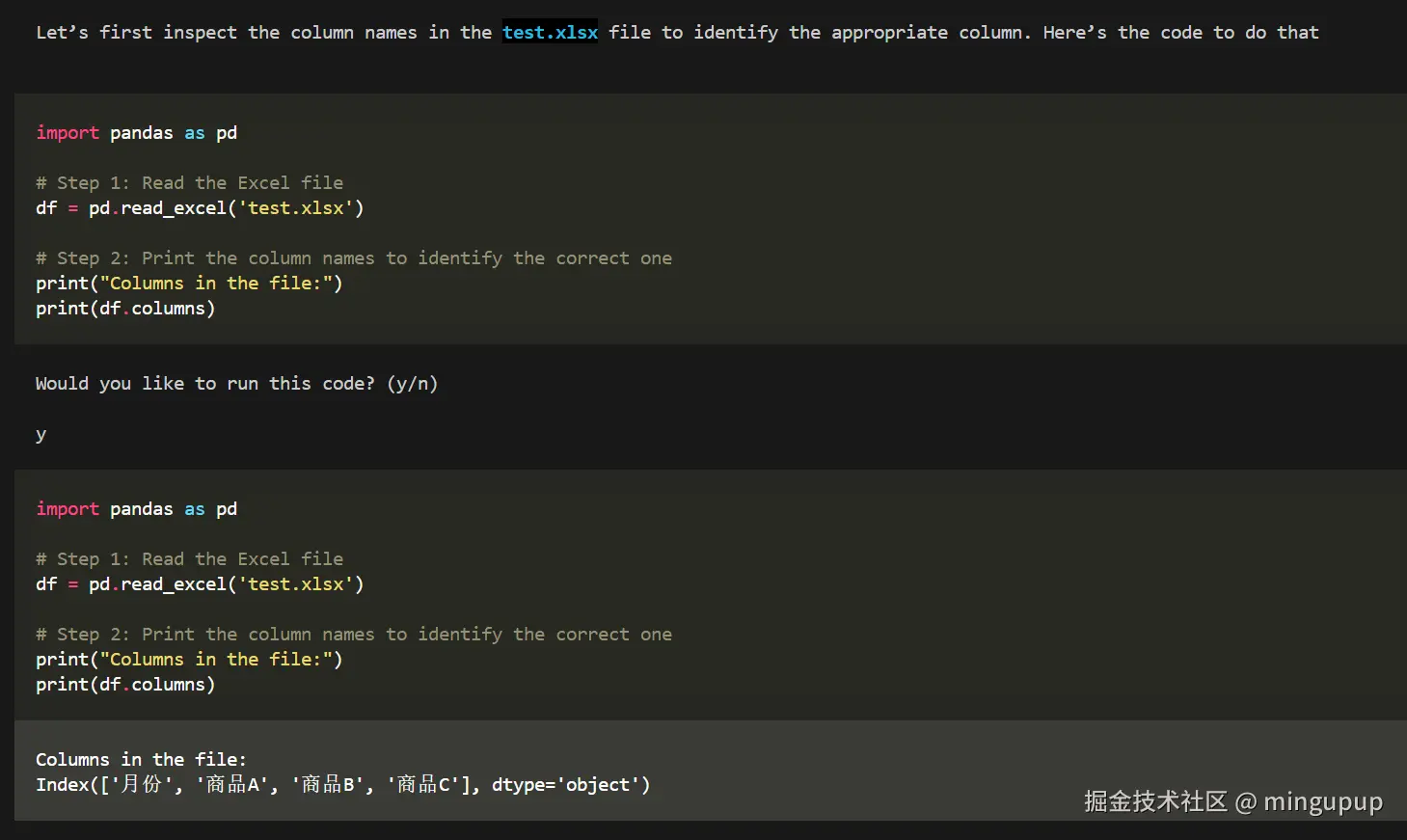Click dtype='object' in the output line

pyautogui.click(x=565, y=785)
